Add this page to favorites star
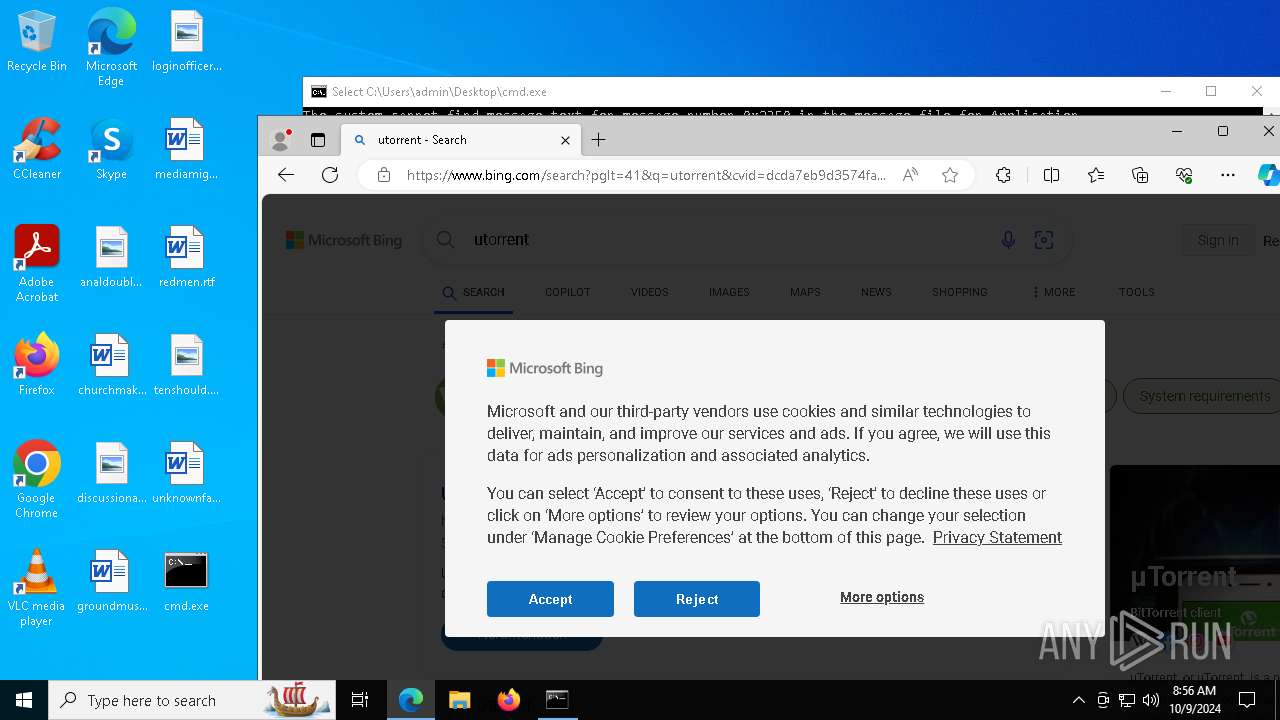The image size is (1280, 720). 950,175
